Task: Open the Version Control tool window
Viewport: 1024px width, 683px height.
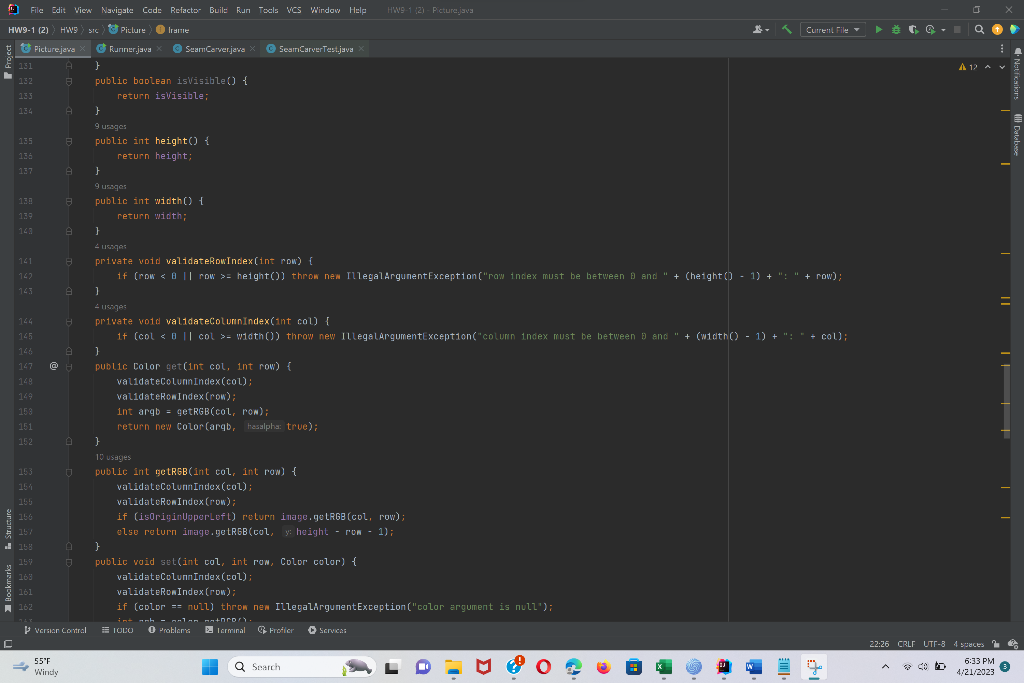Action: [55, 630]
